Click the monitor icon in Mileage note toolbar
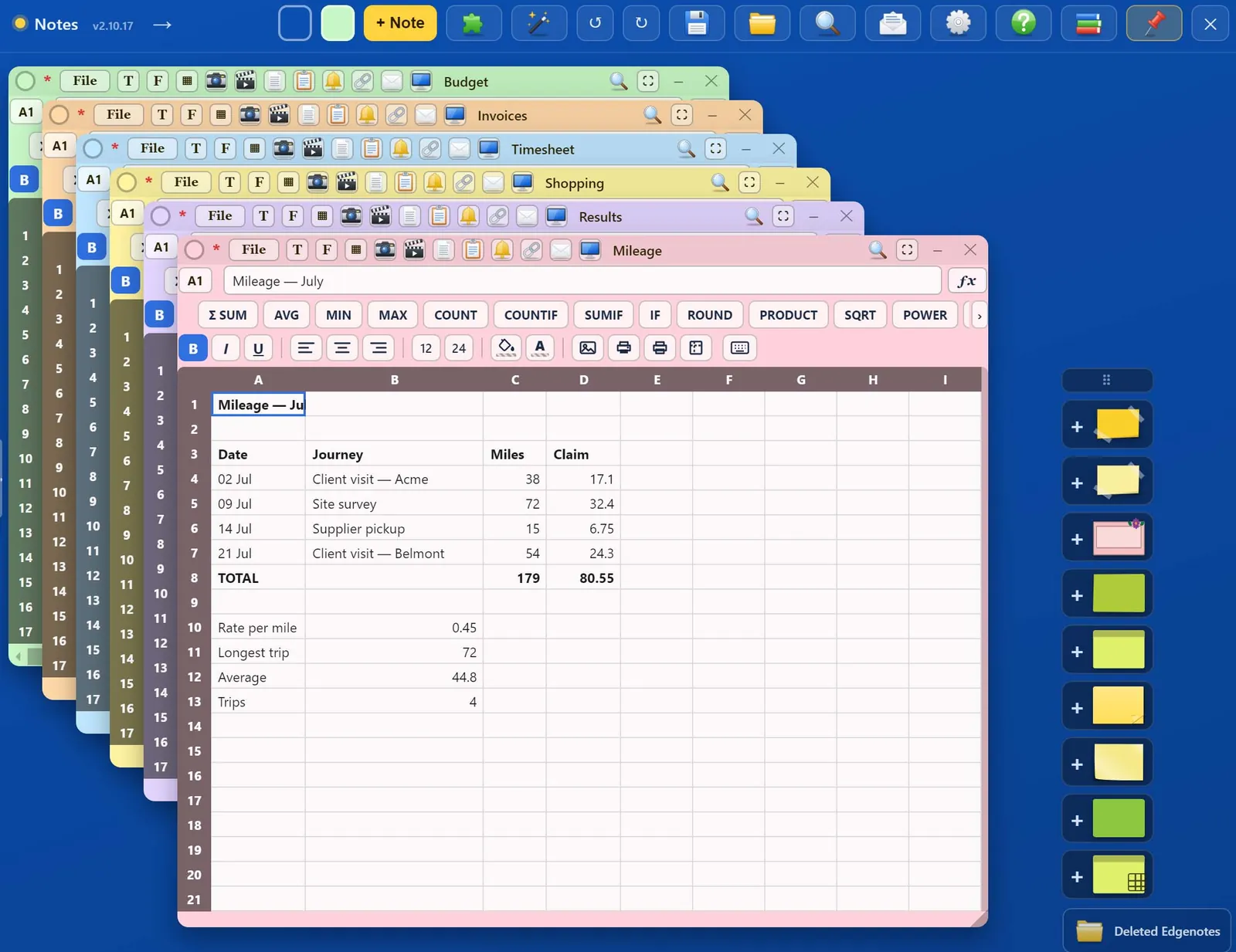 coord(590,249)
